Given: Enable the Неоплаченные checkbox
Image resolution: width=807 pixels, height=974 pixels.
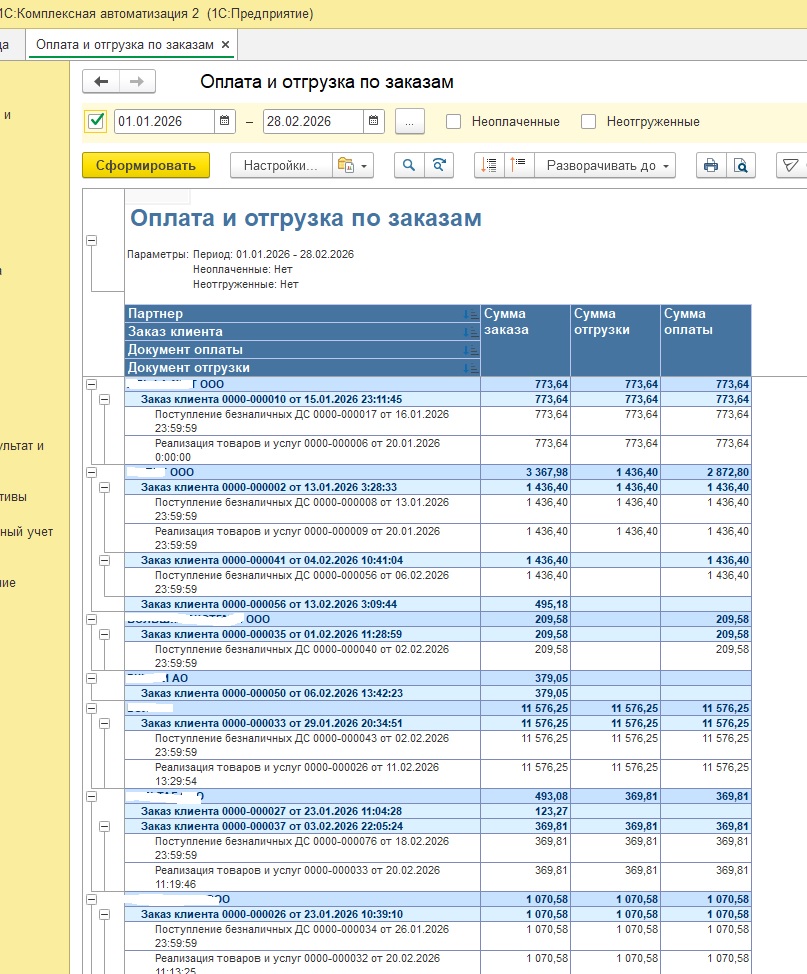Looking at the screenshot, I should [x=454, y=122].
